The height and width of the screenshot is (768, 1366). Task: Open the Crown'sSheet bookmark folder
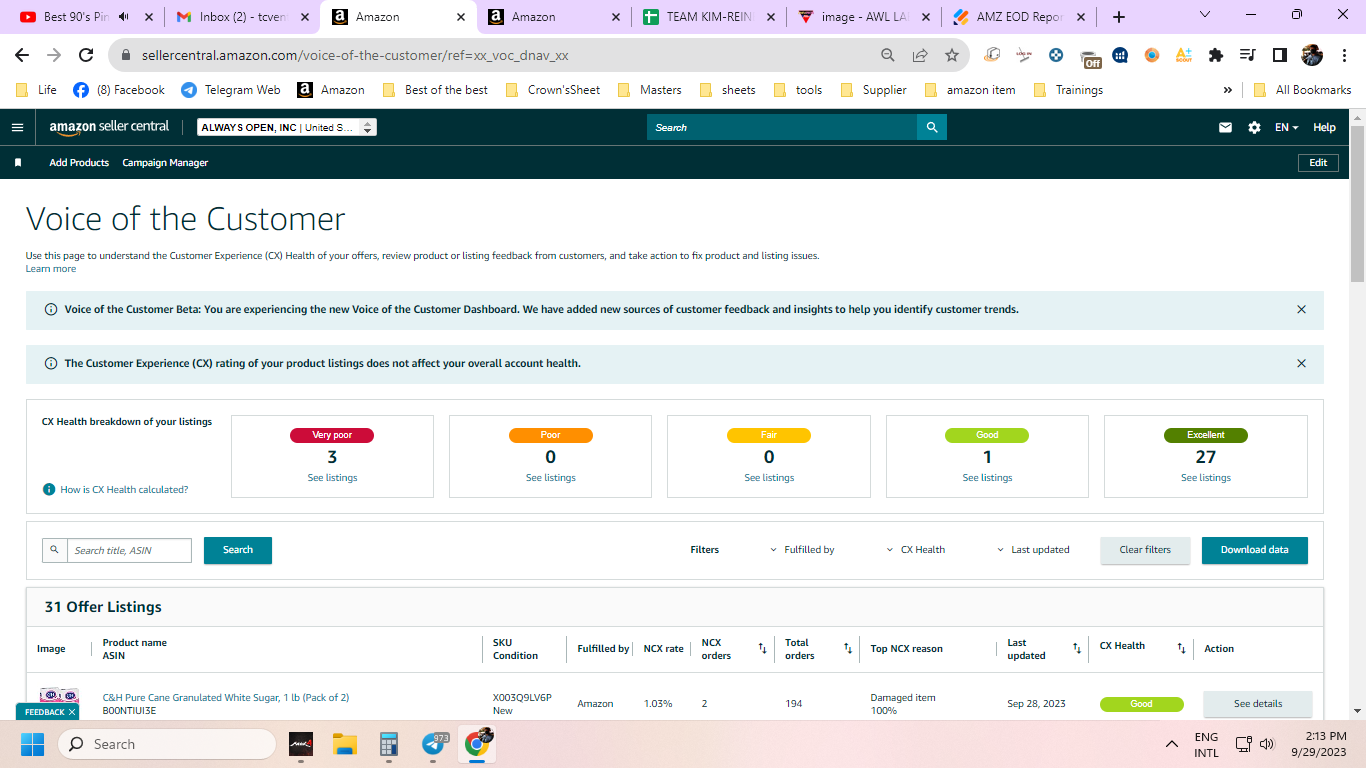(x=553, y=90)
